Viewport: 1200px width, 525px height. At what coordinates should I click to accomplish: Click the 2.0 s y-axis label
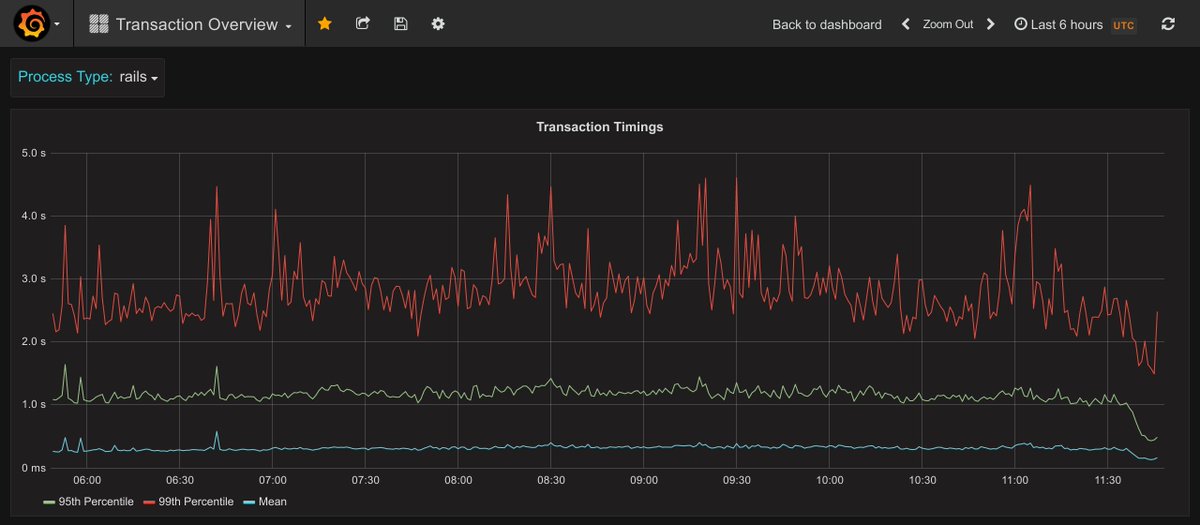34,342
